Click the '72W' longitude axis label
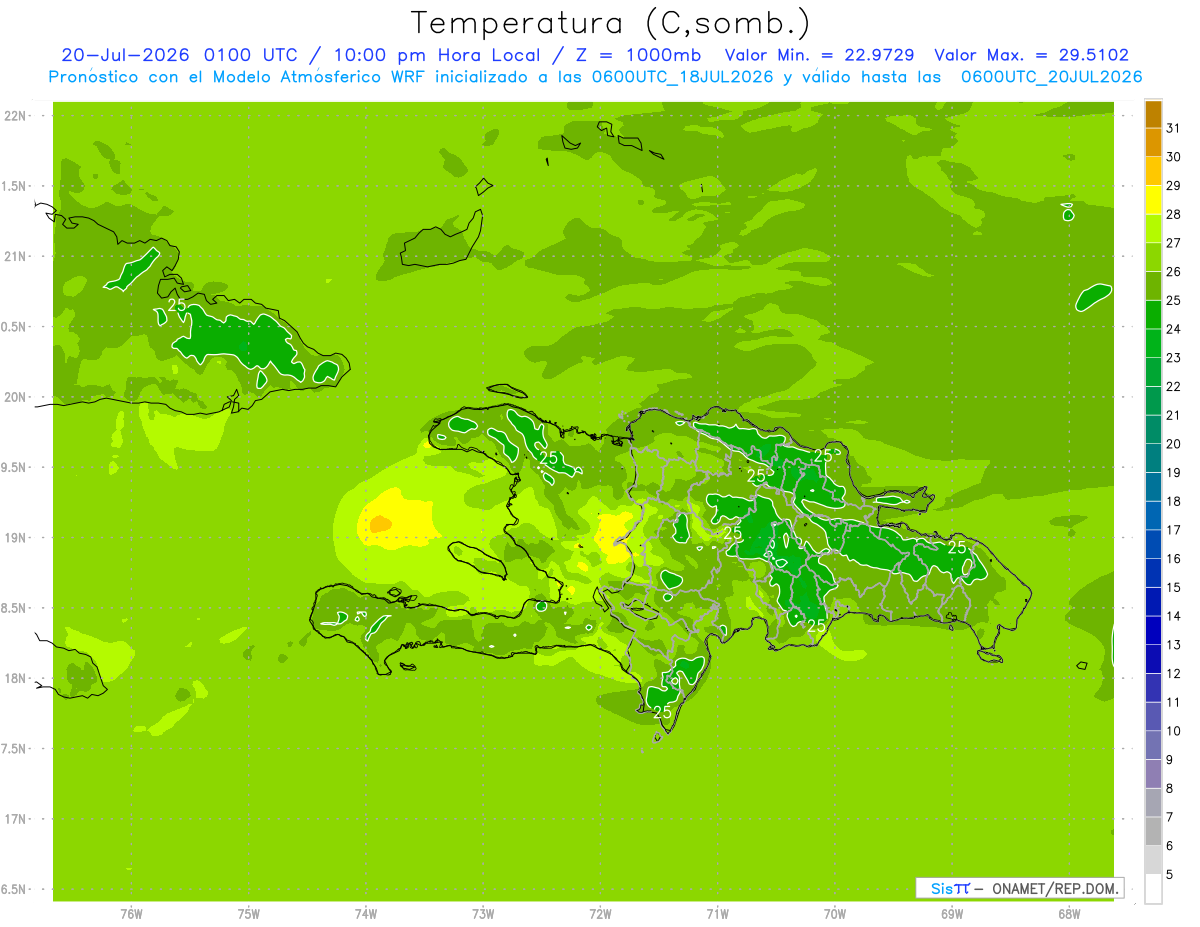The height and width of the screenshot is (927, 1200). 601,914
